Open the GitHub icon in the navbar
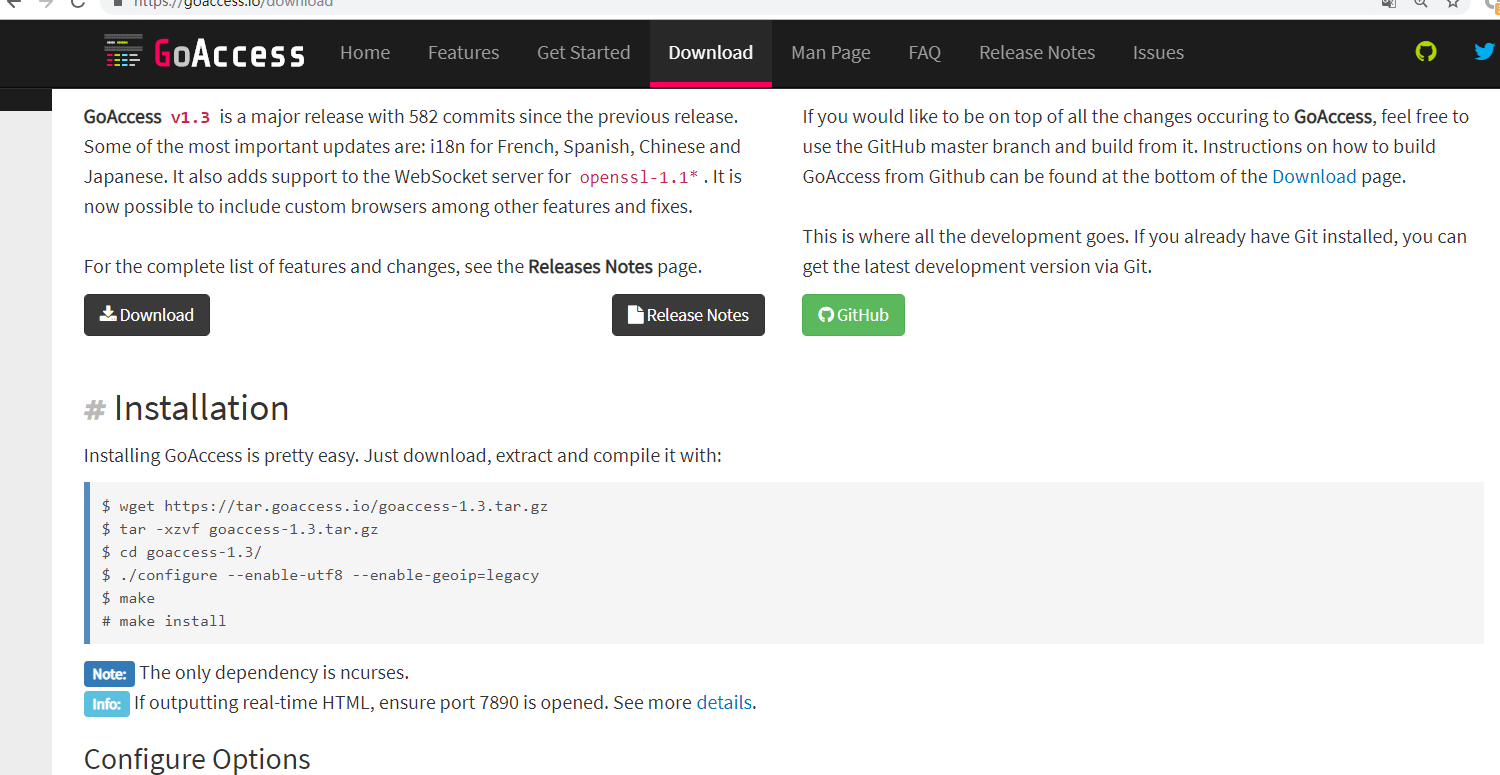The image size is (1500, 775). 1426,51
